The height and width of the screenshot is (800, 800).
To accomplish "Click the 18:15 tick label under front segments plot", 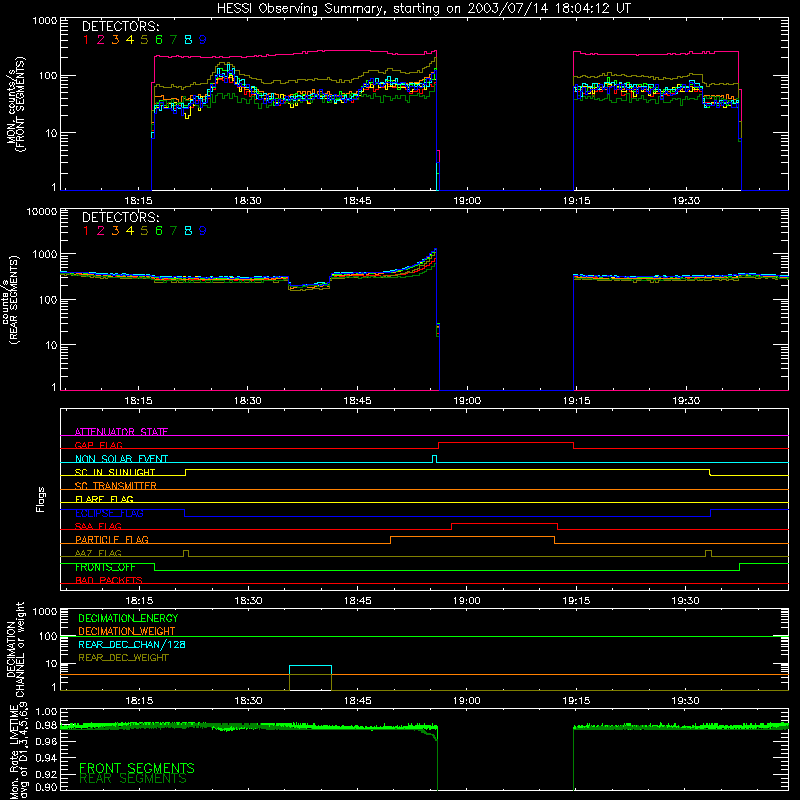I will pyautogui.click(x=138, y=201).
